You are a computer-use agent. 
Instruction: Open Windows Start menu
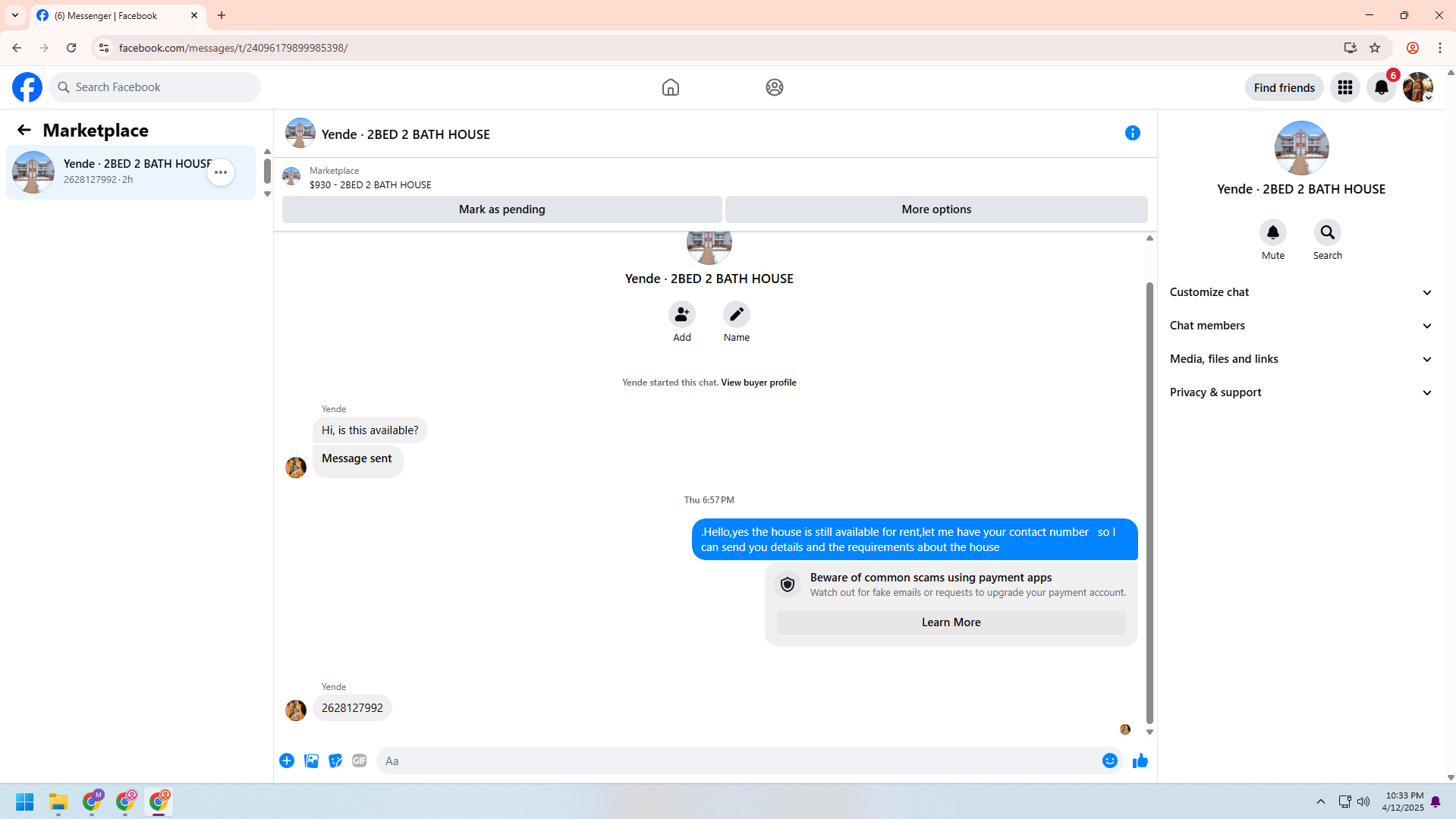coord(25,802)
